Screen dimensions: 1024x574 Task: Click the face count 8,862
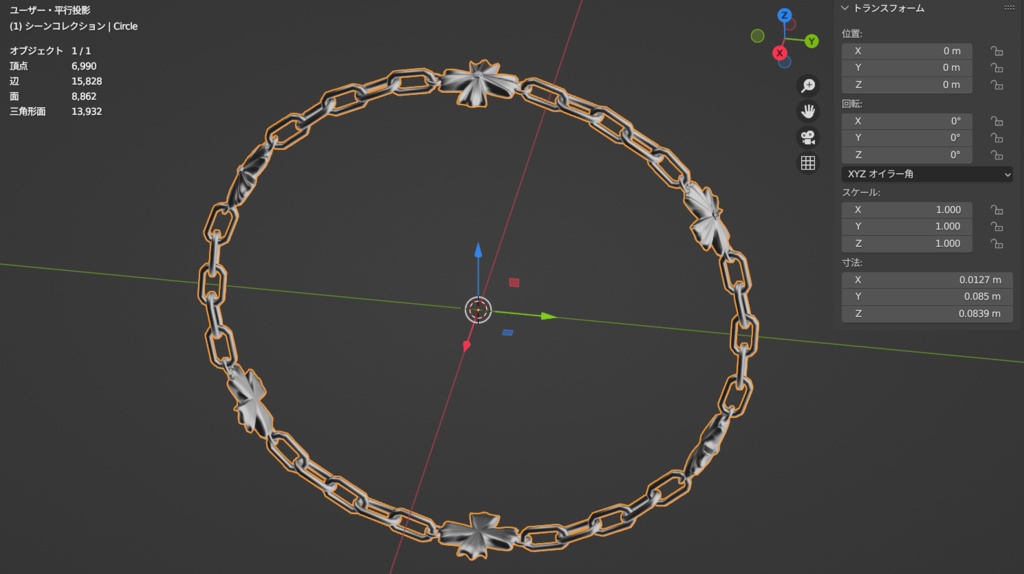(84, 96)
